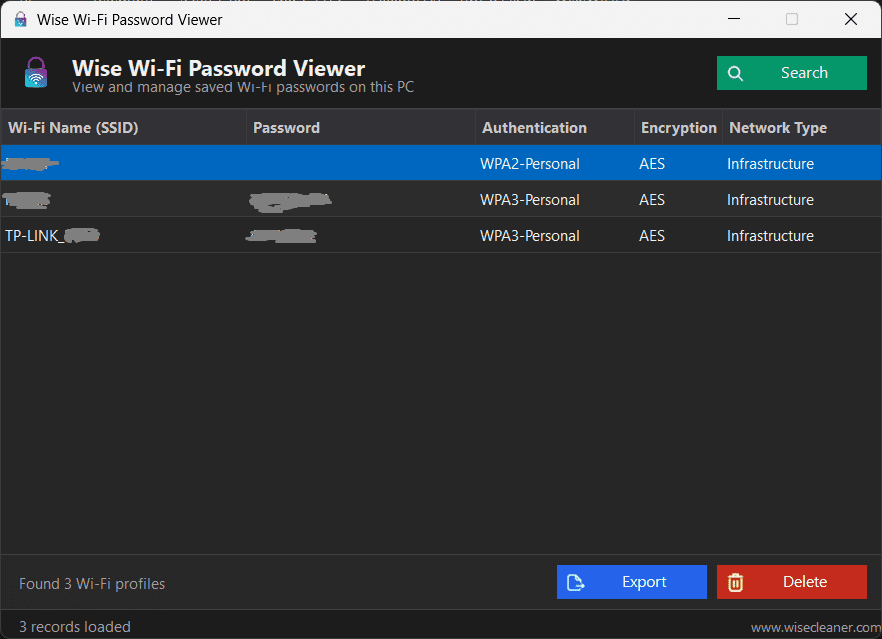Viewport: 882px width, 639px height.
Task: Click the trash can icon beside Delete
Action: [735, 582]
